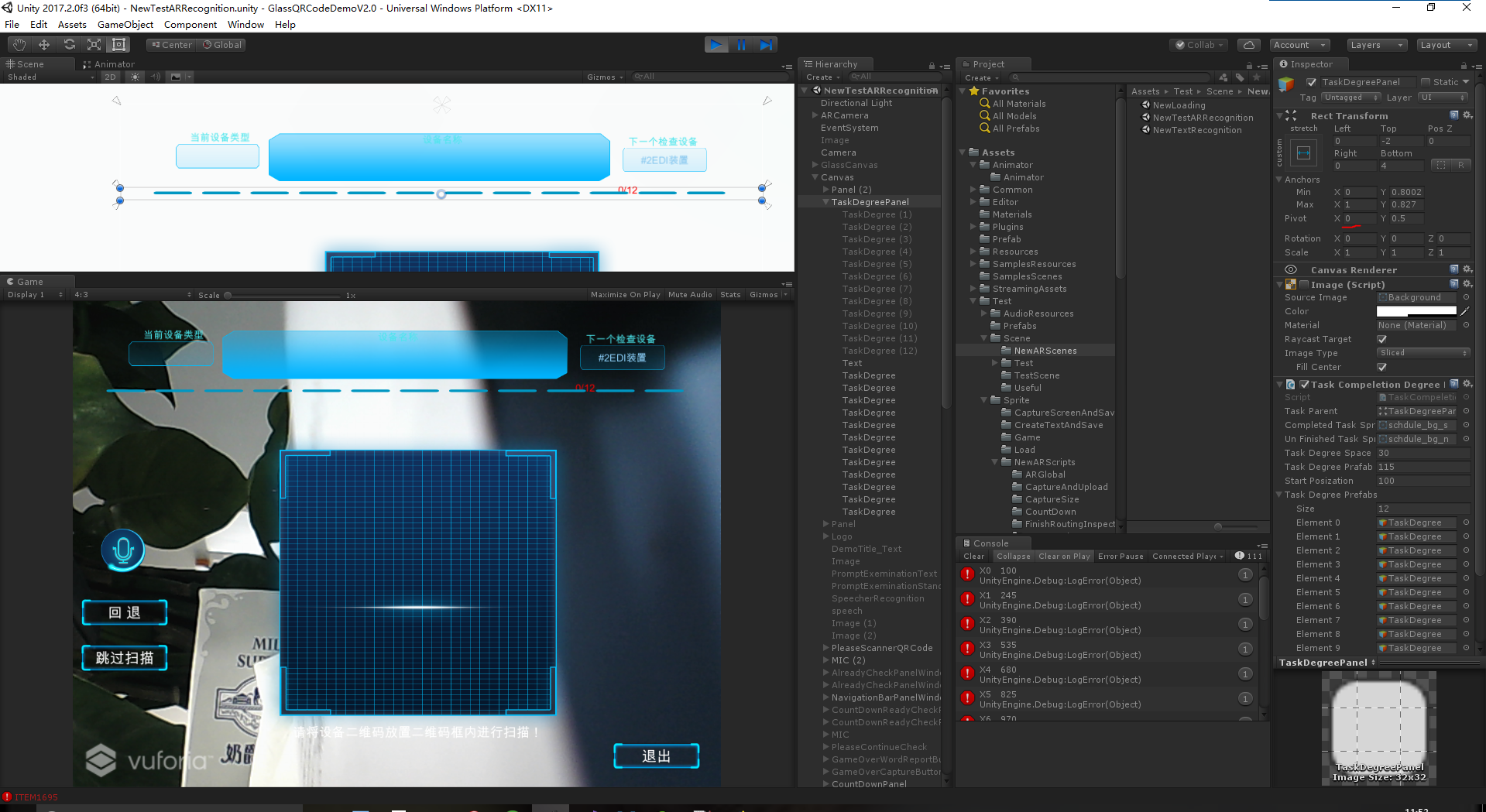Collapse the TaskDegreePanel hierarchy node

825,202
